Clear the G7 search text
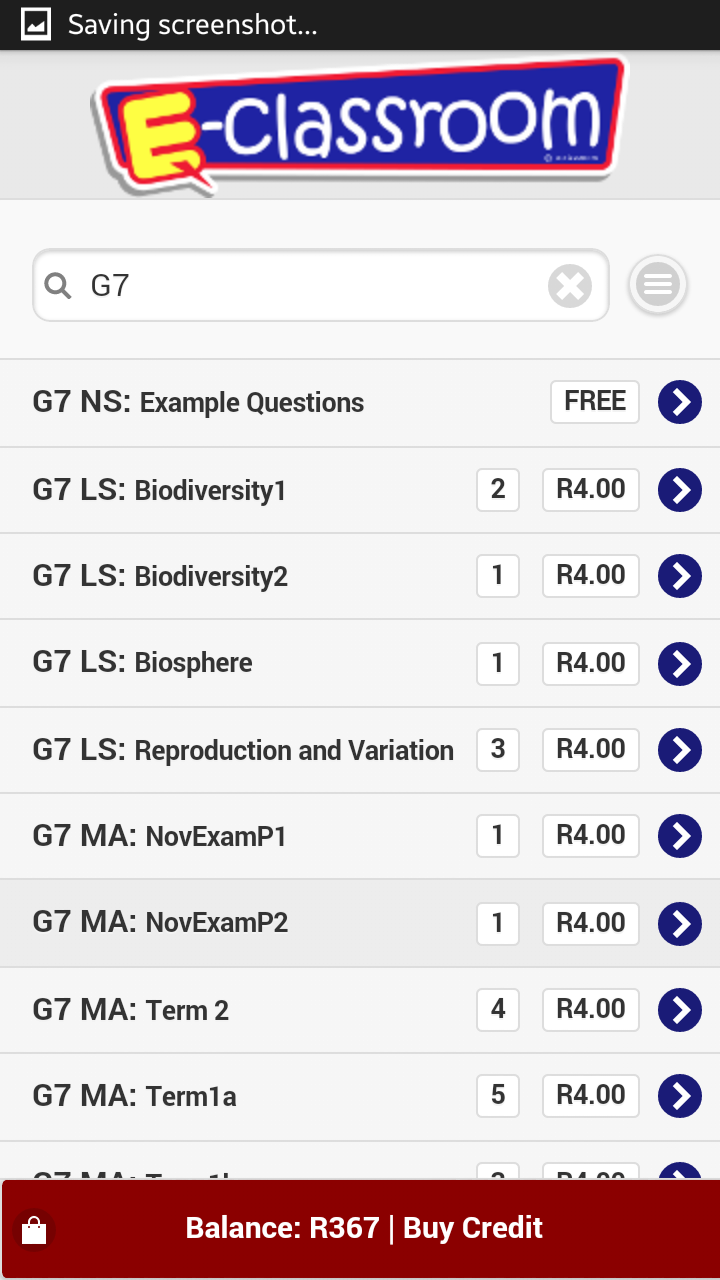The width and height of the screenshot is (720, 1280). pyautogui.click(x=569, y=287)
